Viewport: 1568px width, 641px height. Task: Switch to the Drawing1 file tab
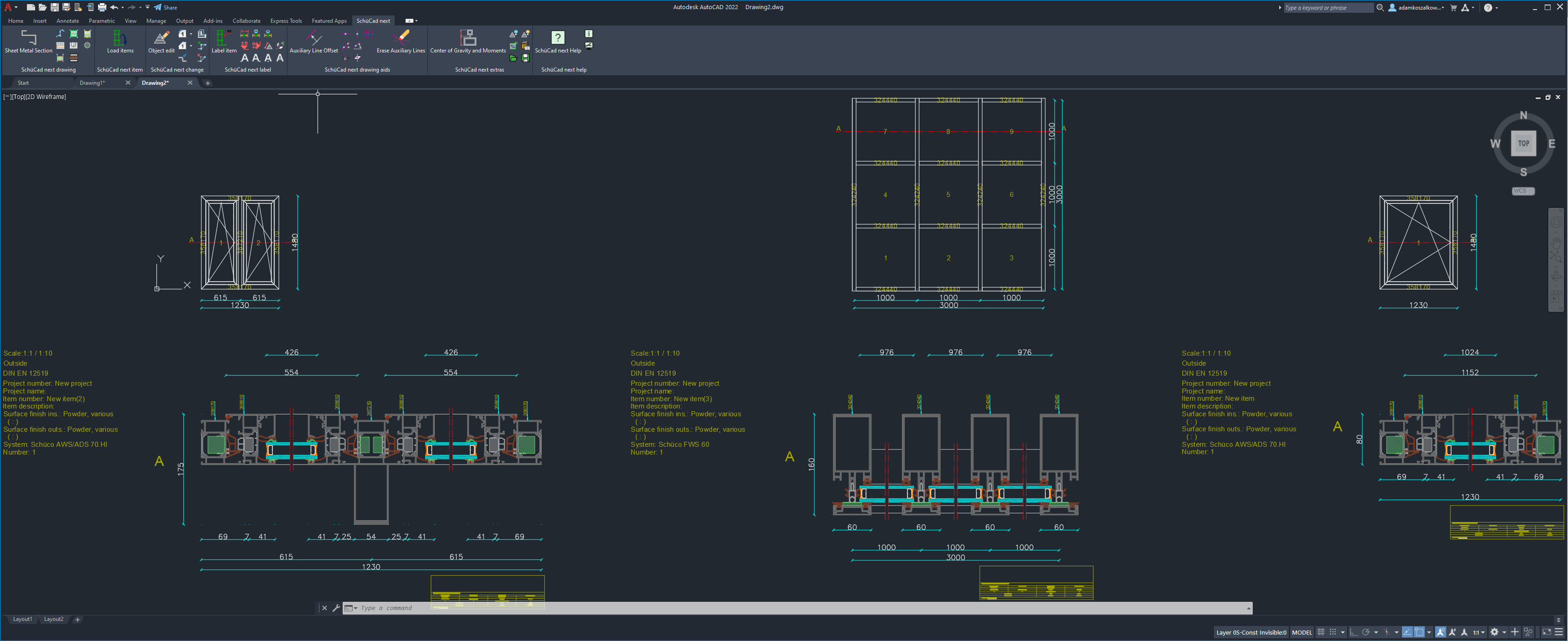click(x=92, y=83)
